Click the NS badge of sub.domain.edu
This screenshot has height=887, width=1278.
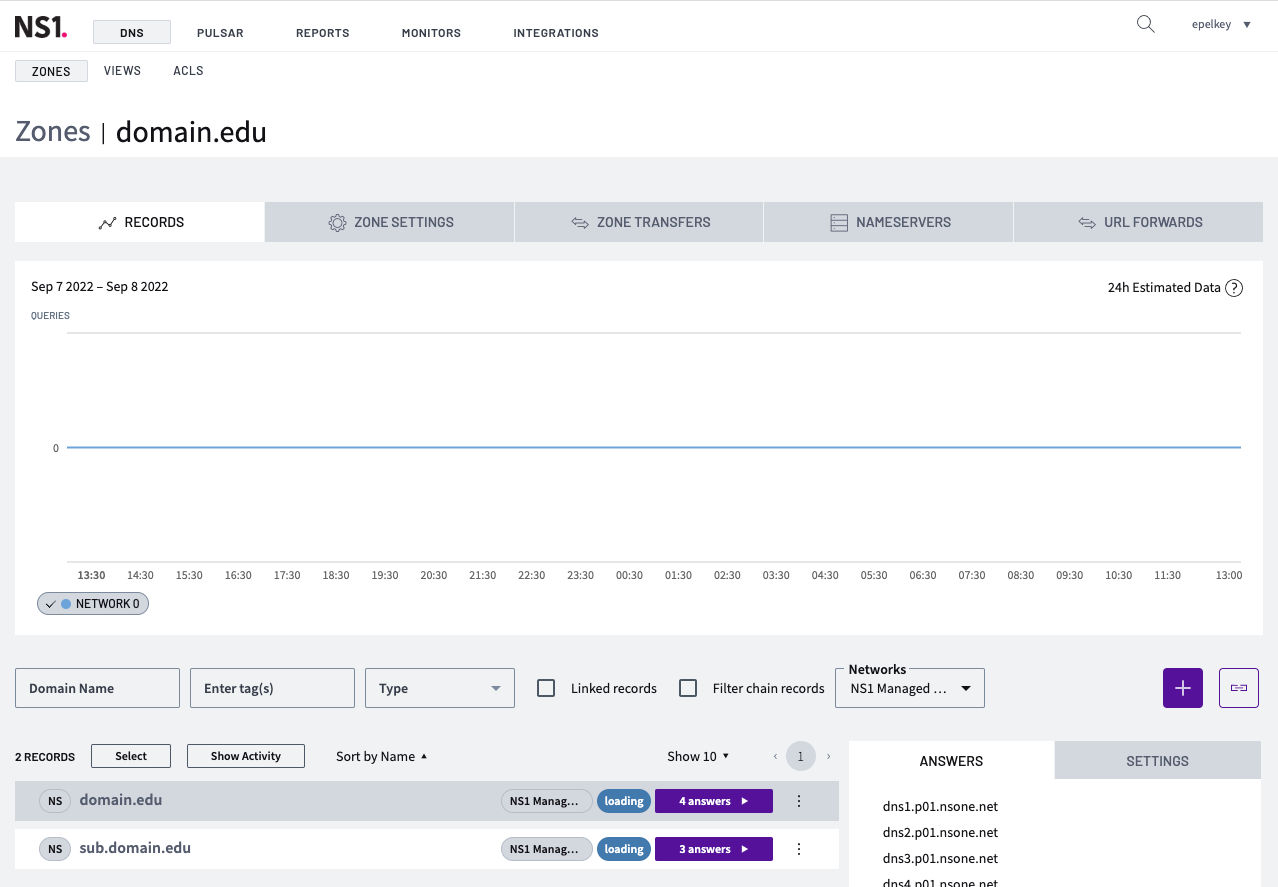[55, 849]
